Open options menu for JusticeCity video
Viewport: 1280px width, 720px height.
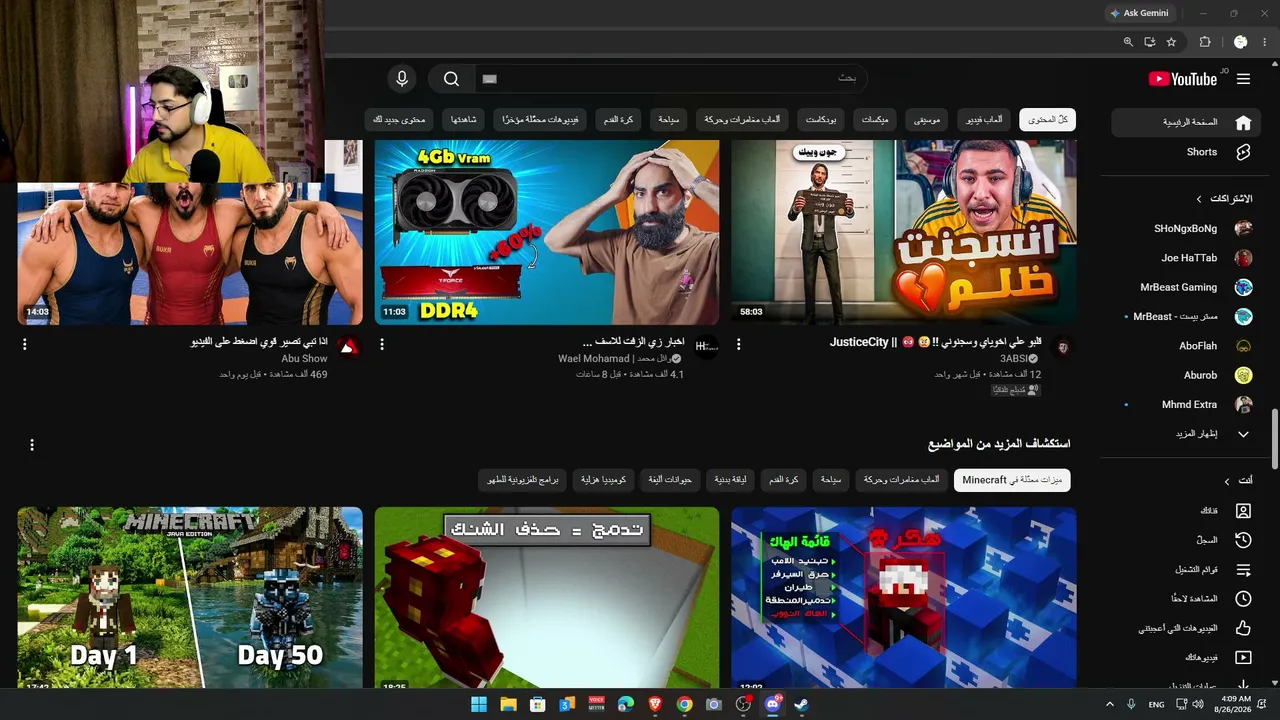click(x=739, y=344)
